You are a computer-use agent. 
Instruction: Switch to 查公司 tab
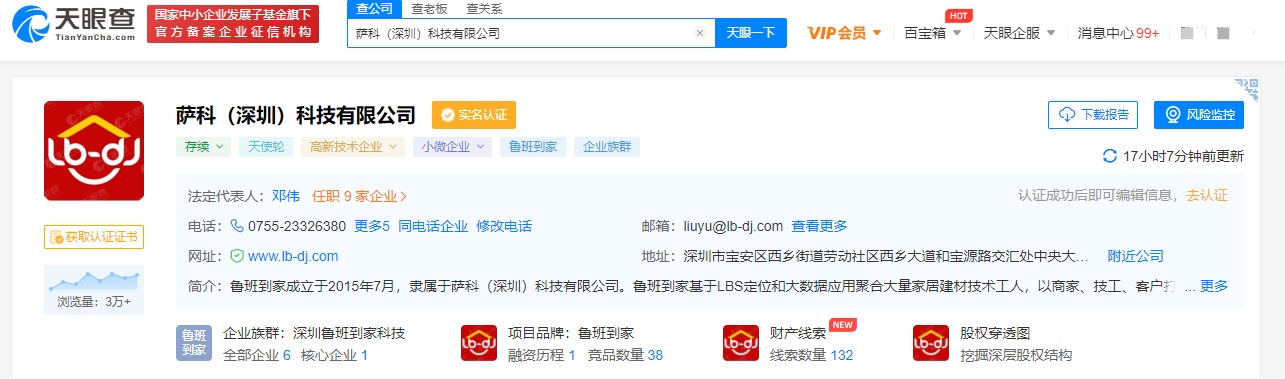coord(375,8)
